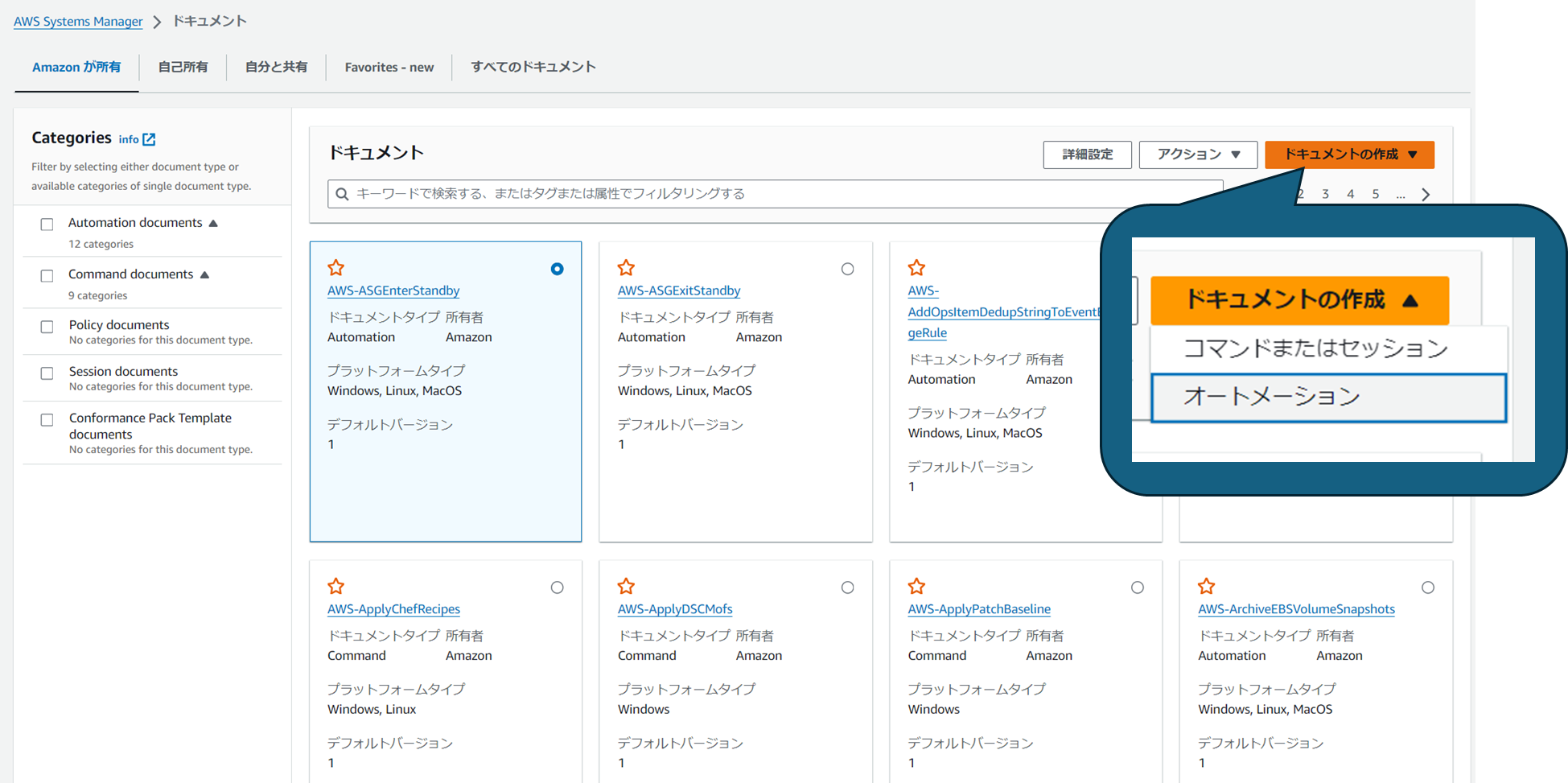Choose the AWS-ArchiveEBSVolumeSnapshots radio button
Image resolution: width=1568 pixels, height=783 pixels.
[x=1428, y=587]
